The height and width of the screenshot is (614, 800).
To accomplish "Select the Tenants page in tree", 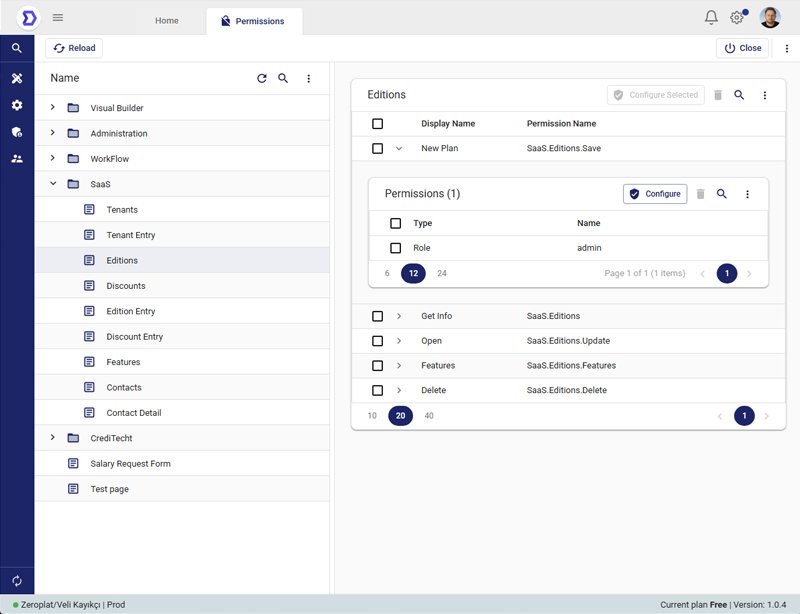I will [122, 209].
